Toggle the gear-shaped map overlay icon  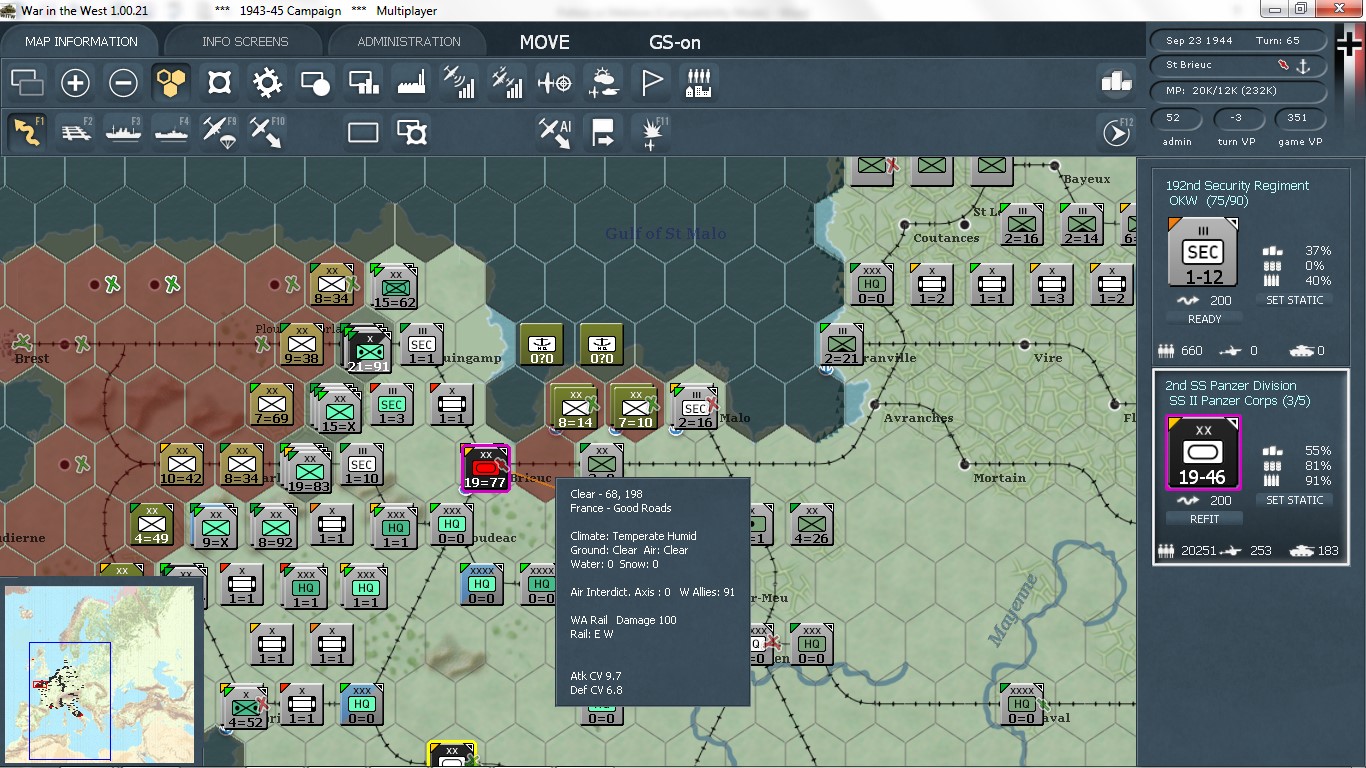click(268, 82)
